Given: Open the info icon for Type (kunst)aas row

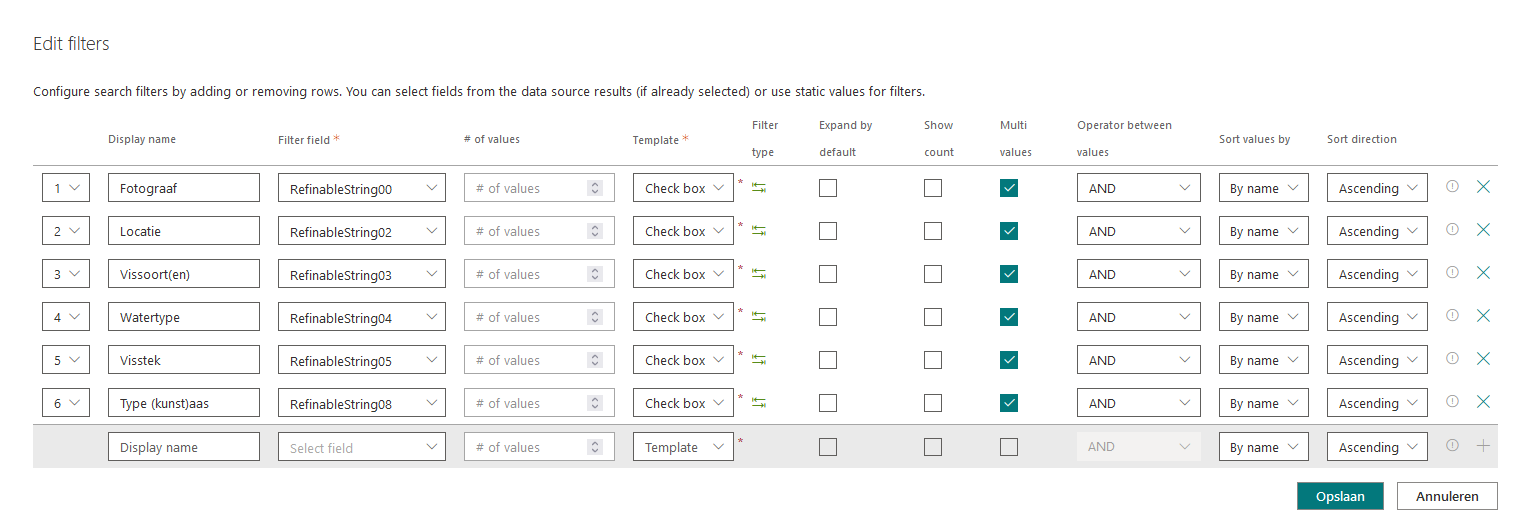Looking at the screenshot, I should [1452, 401].
